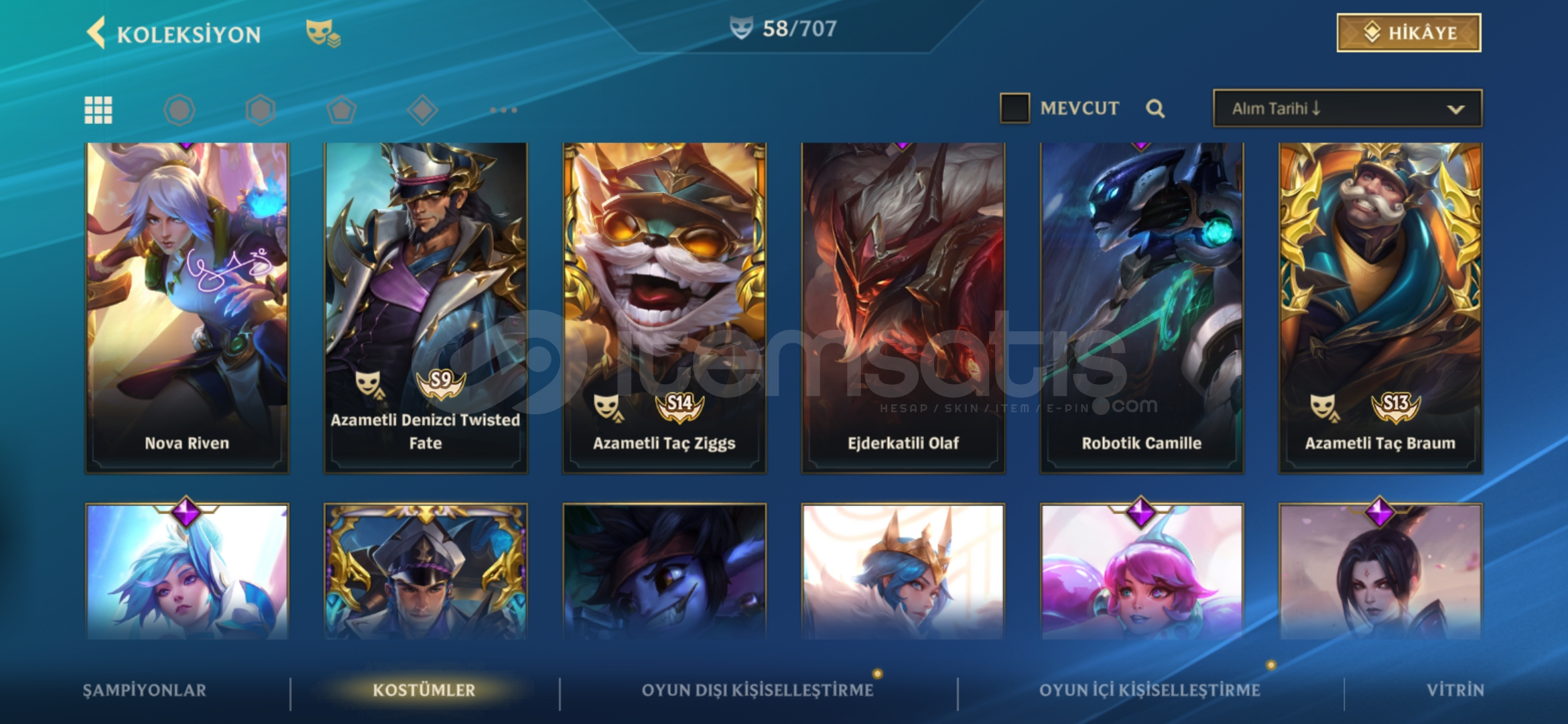The image size is (1568, 724).
Task: Open Oyun Dışı Kişiselleştirme tab
Action: [x=758, y=690]
